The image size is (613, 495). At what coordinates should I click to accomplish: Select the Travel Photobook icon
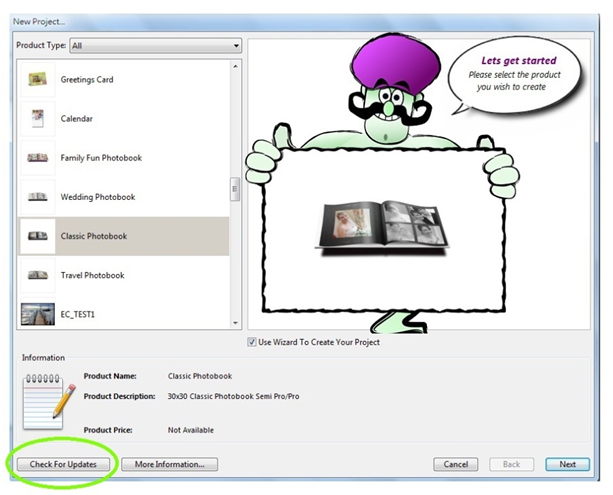point(38,275)
